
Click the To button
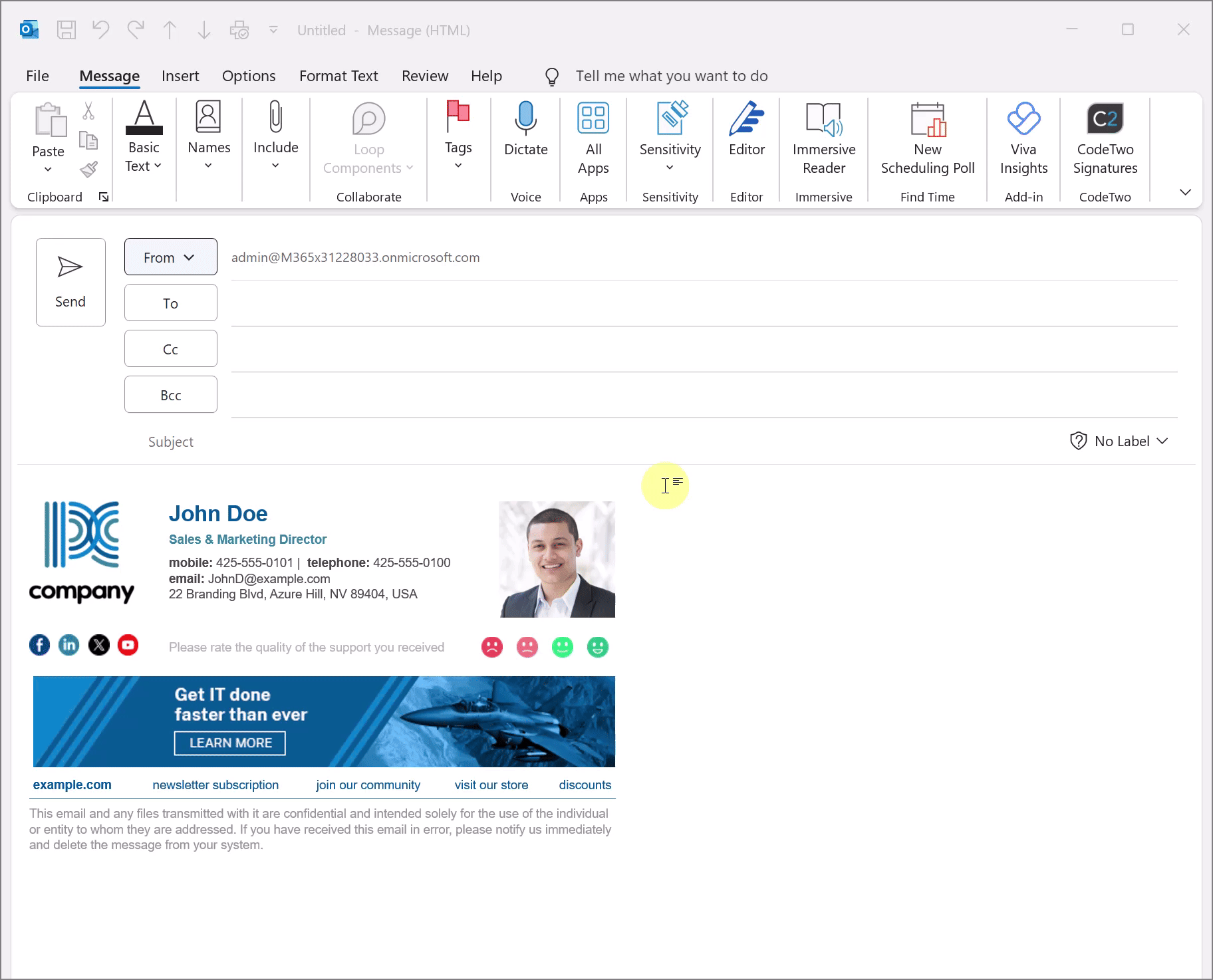[x=170, y=303]
